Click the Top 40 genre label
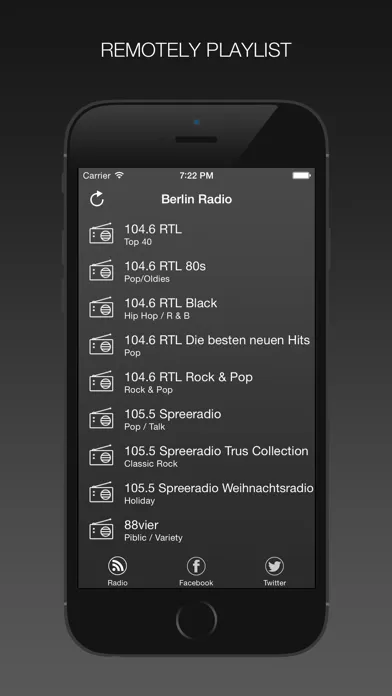 click(138, 242)
